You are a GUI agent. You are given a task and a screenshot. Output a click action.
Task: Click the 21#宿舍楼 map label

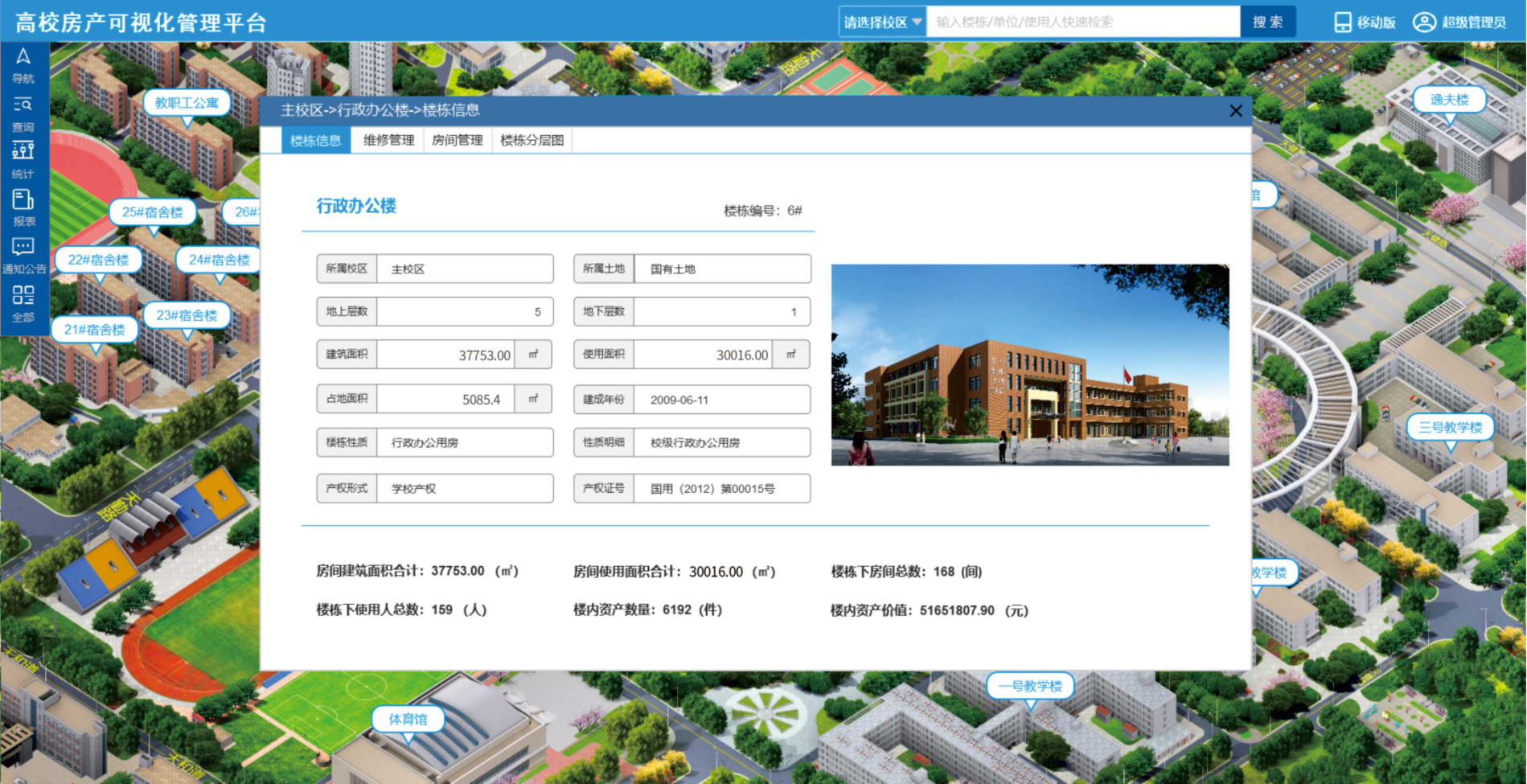pyautogui.click(x=95, y=330)
